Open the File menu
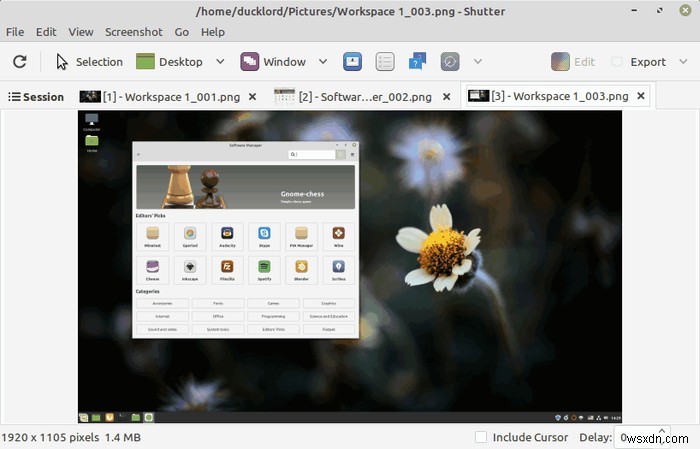The width and height of the screenshot is (700, 449). (15, 32)
